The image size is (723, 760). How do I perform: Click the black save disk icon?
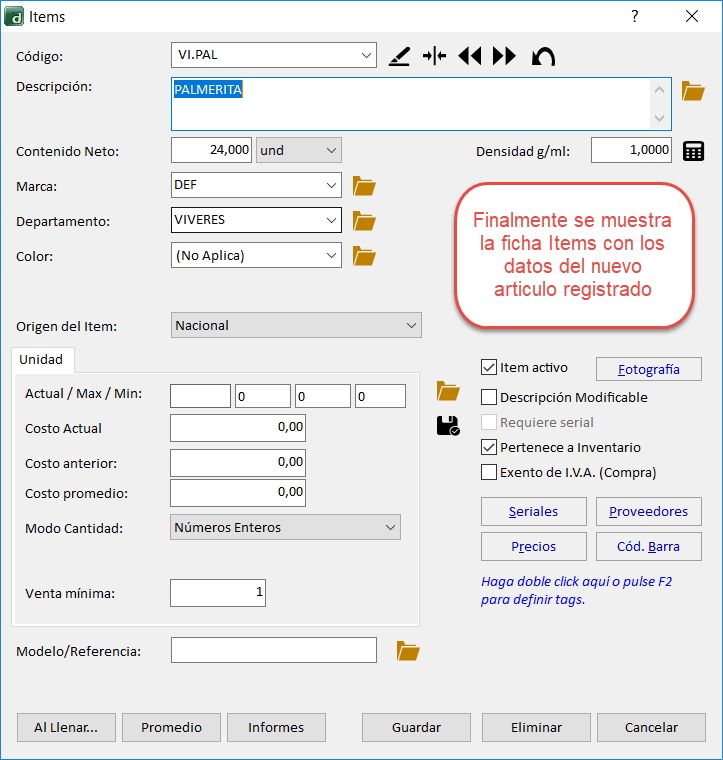pos(448,425)
